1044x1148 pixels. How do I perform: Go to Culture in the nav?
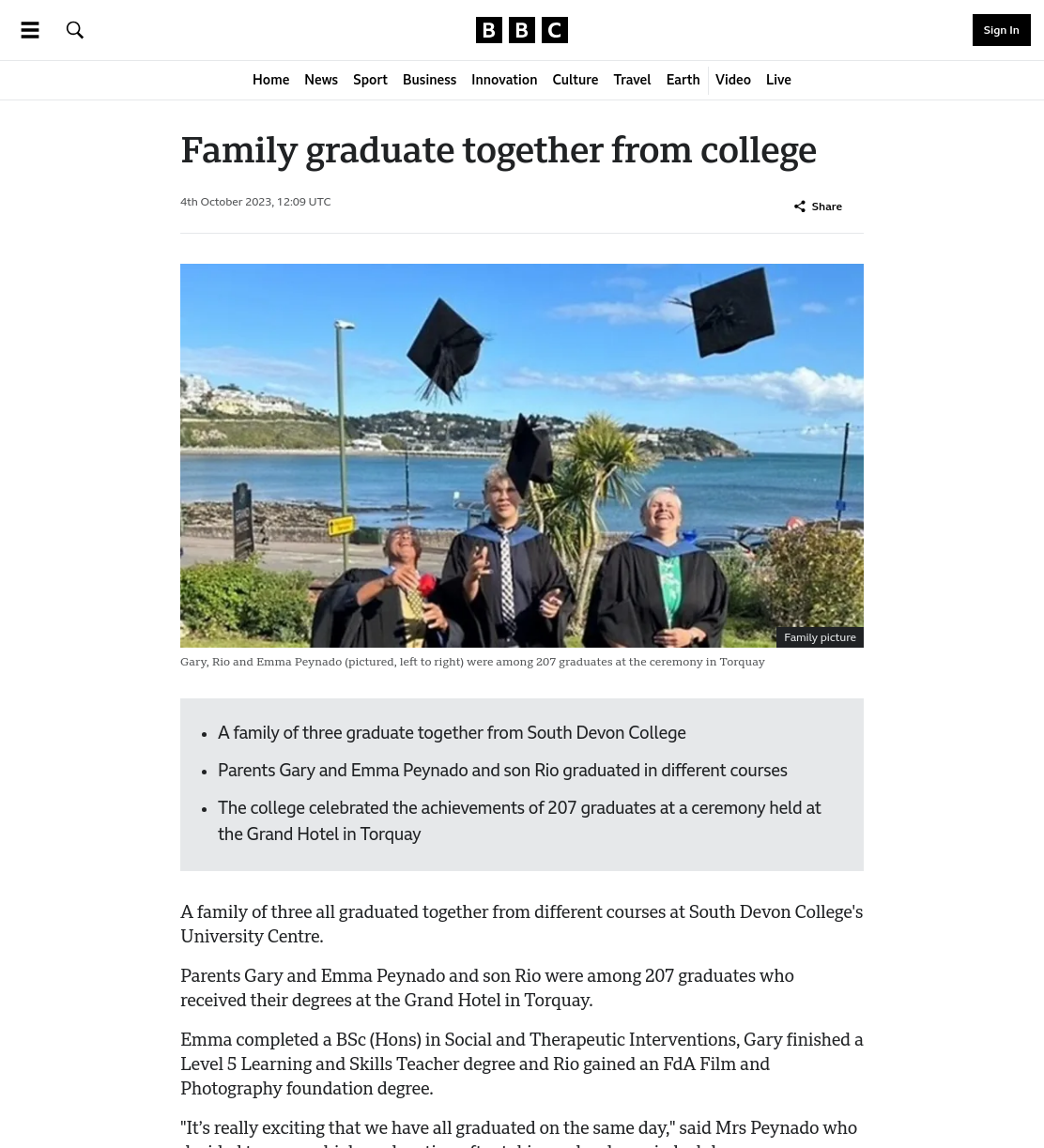point(576,80)
